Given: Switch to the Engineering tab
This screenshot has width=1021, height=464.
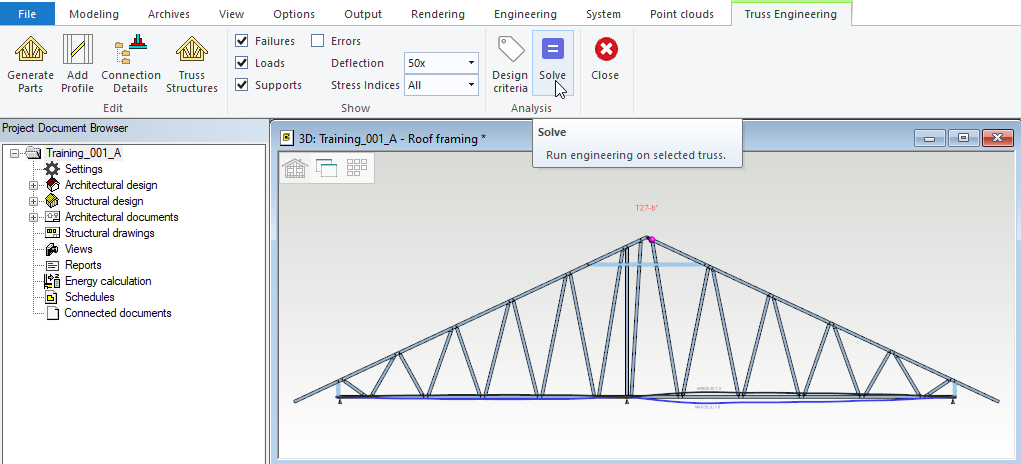Looking at the screenshot, I should (525, 14).
